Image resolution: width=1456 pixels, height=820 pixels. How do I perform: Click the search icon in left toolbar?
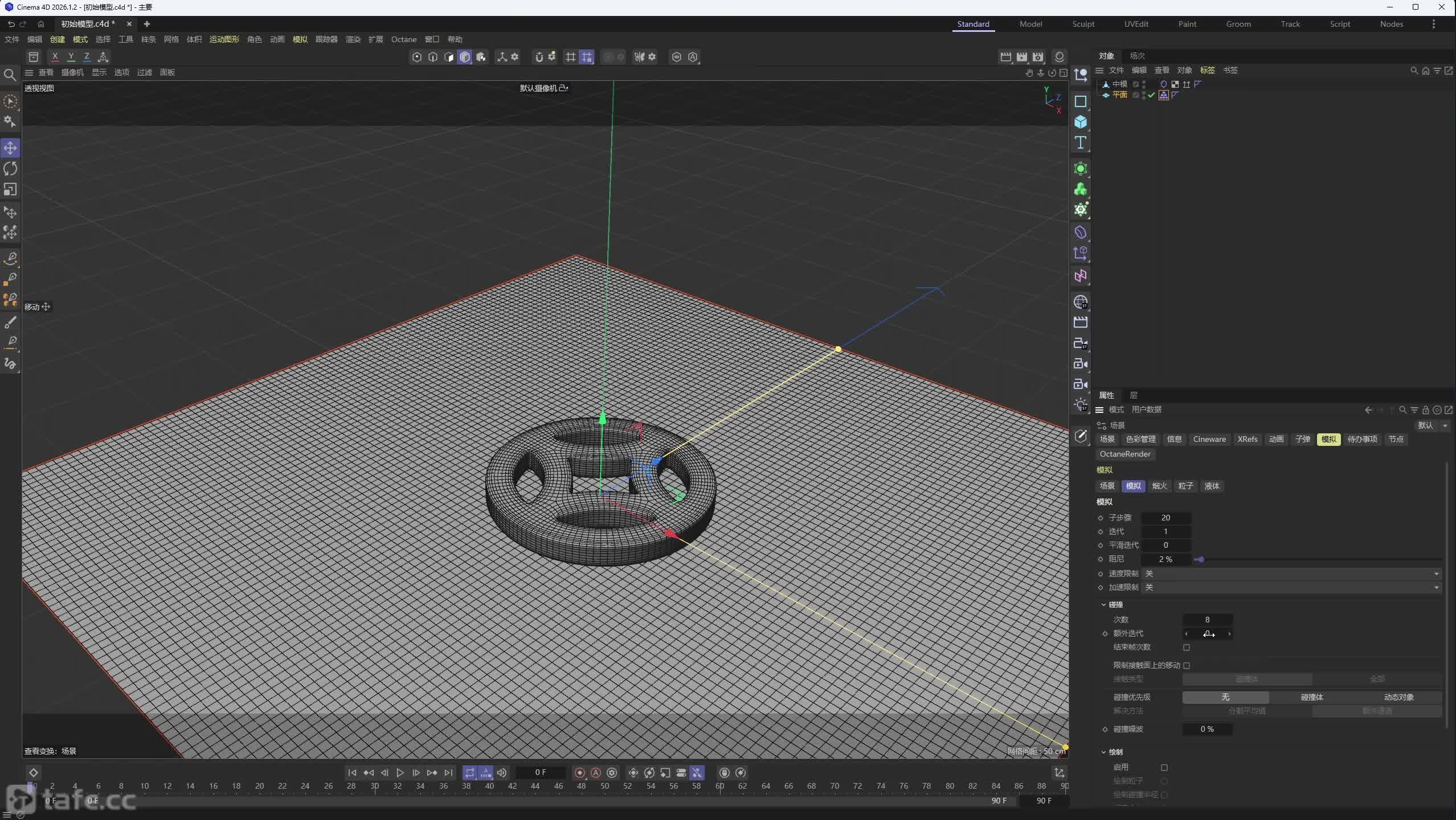pos(10,75)
